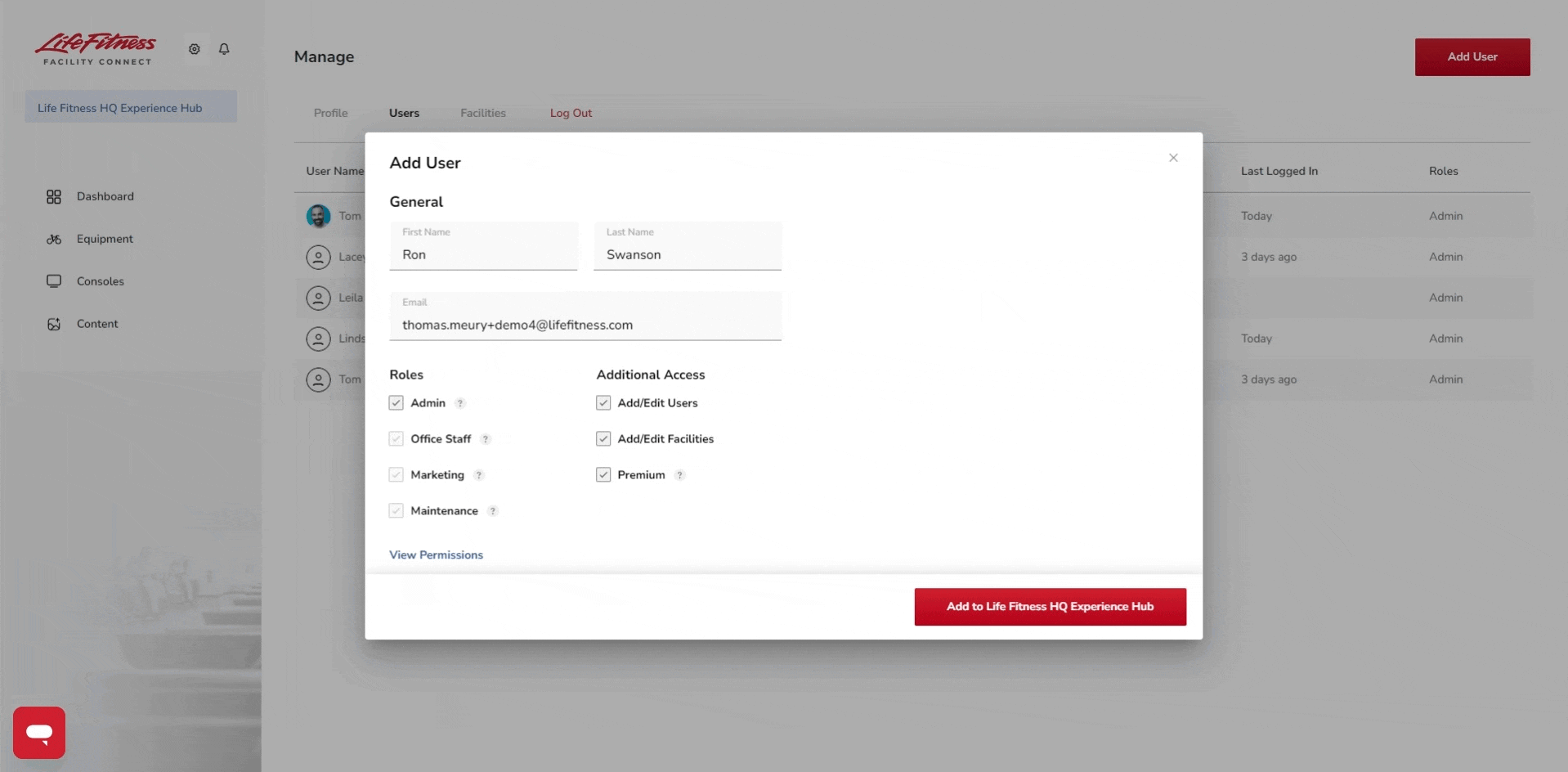This screenshot has height=772, width=1568.
Task: Click the Roles column header in the table
Action: [x=1444, y=171]
